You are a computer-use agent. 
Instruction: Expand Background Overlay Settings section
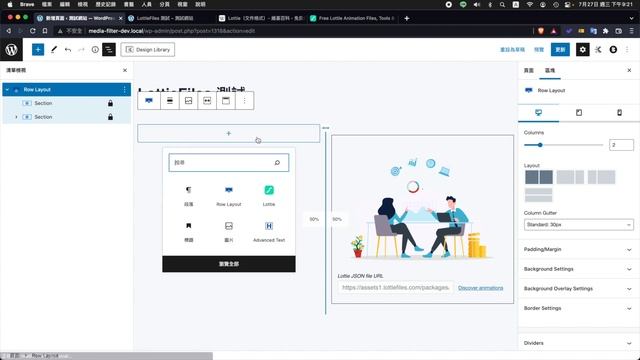(579, 289)
